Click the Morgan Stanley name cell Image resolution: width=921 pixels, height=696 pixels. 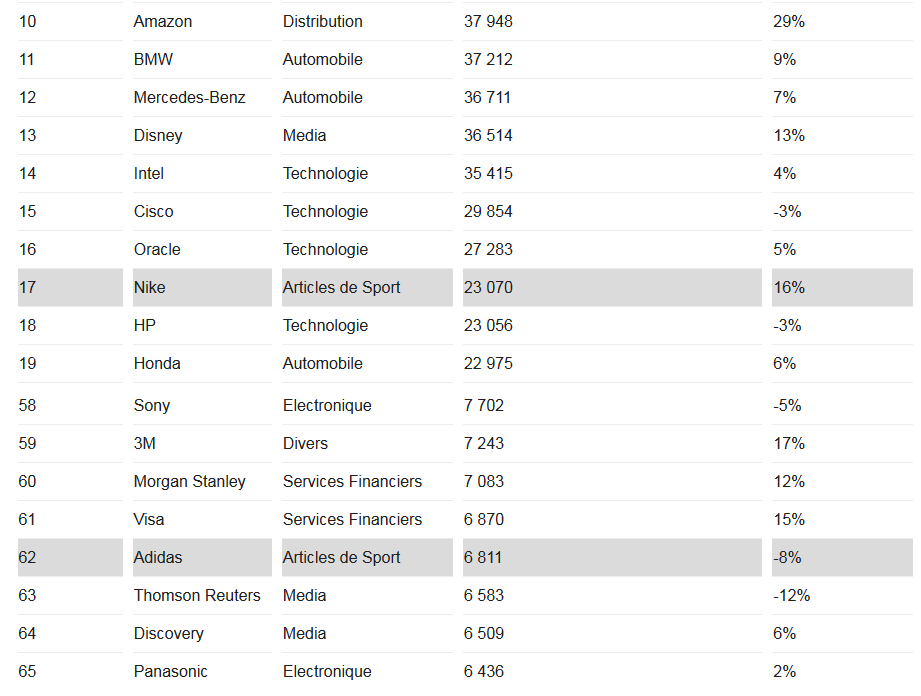tap(189, 481)
